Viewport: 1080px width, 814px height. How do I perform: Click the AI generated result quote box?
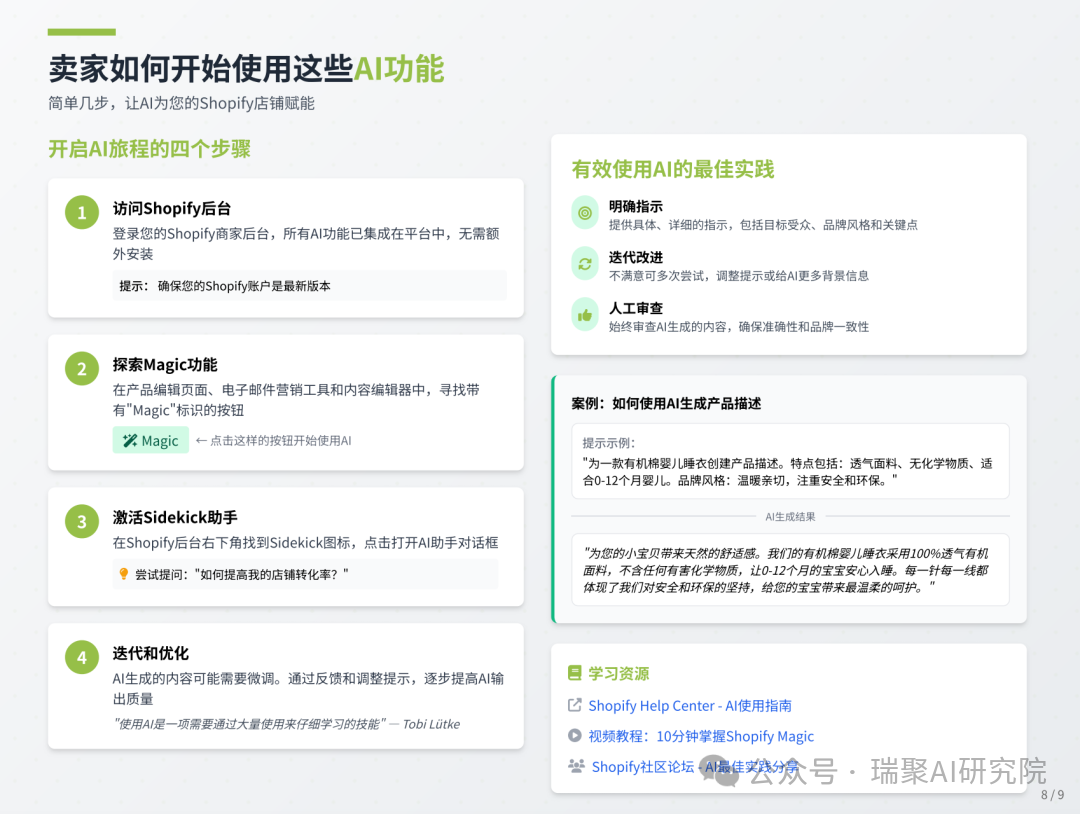click(790, 570)
